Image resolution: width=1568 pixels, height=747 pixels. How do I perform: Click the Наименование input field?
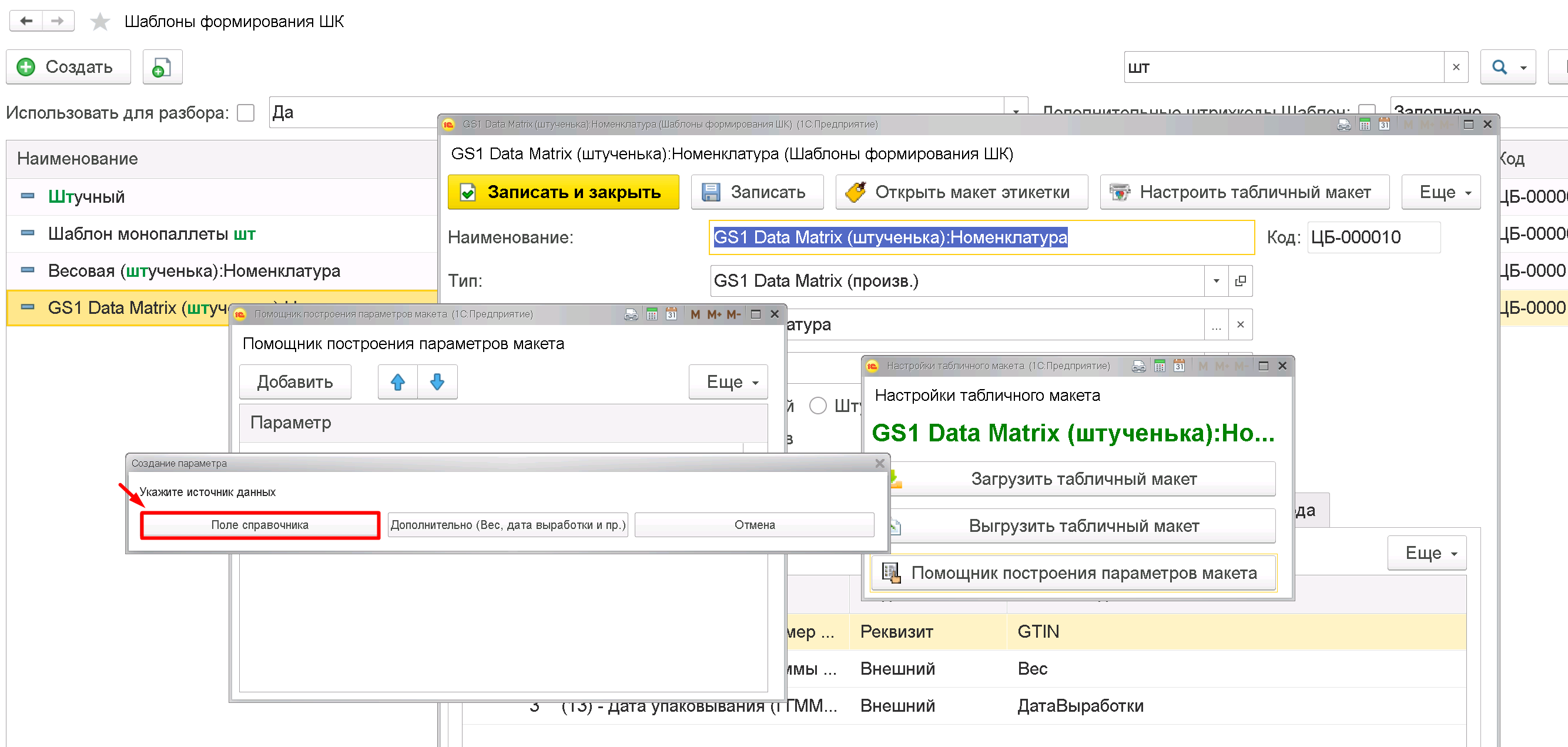(x=981, y=237)
